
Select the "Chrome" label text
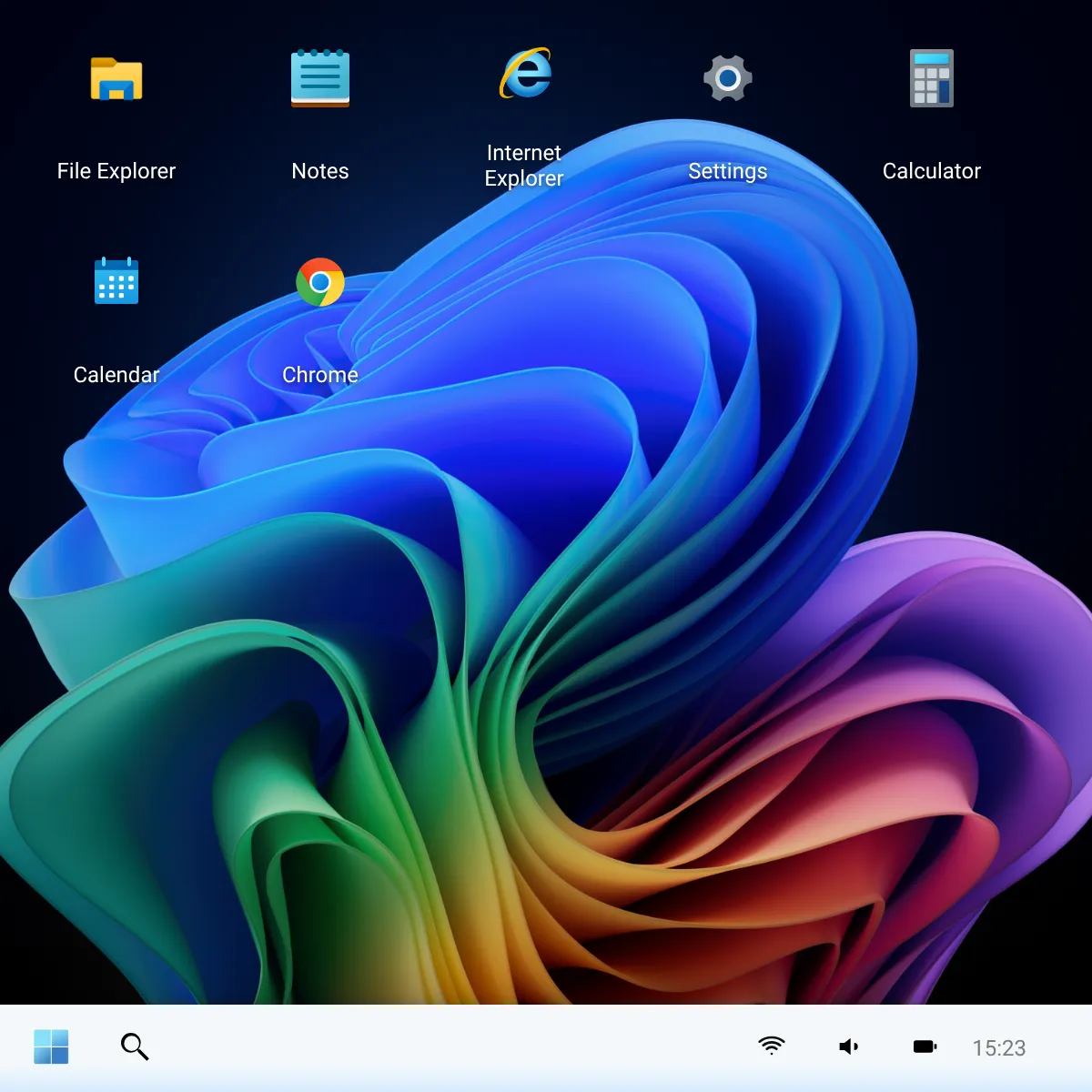320,375
